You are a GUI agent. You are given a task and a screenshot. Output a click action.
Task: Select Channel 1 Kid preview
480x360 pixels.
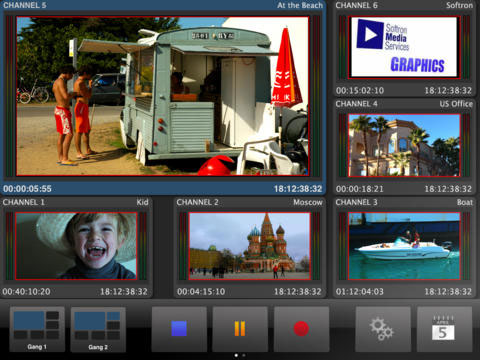[76, 246]
